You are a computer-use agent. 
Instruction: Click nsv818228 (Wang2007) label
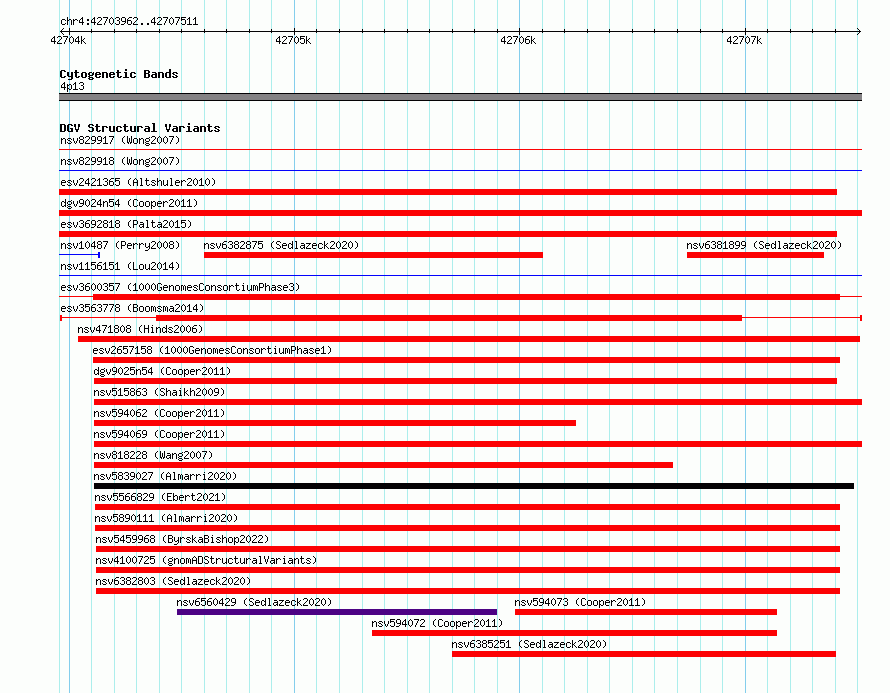pos(153,455)
